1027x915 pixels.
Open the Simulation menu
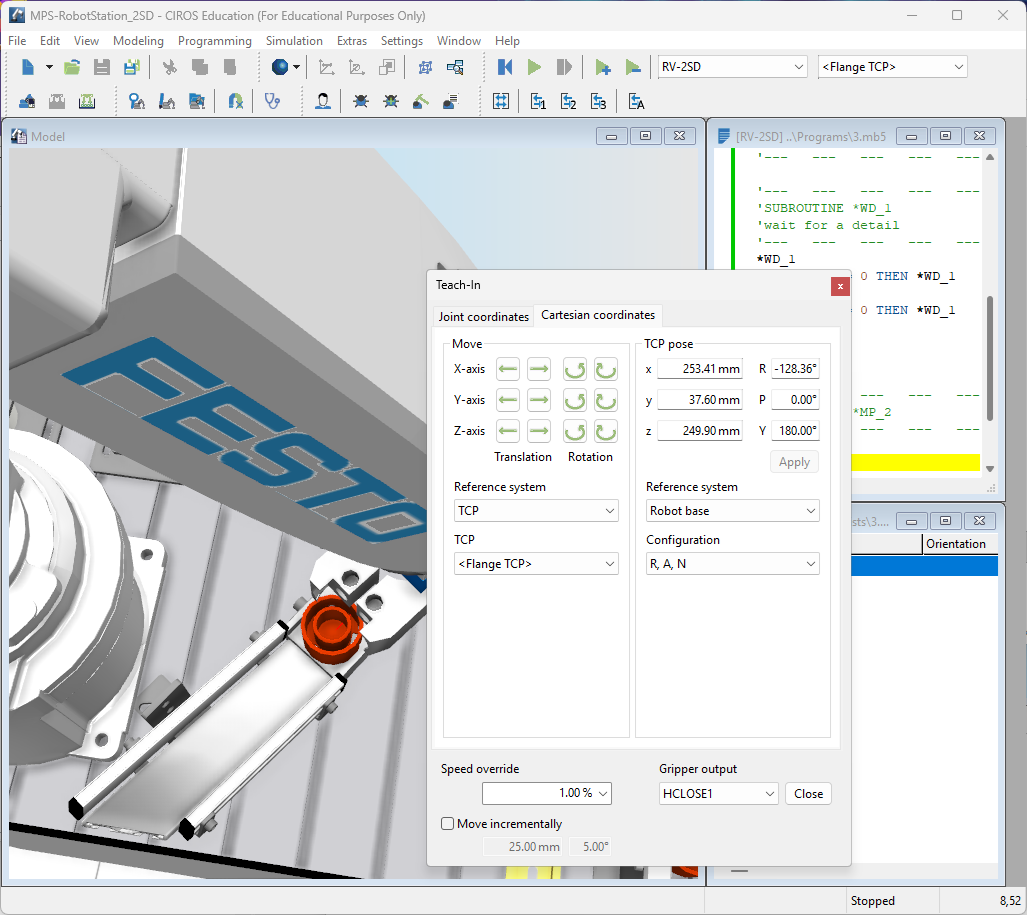[x=294, y=41]
